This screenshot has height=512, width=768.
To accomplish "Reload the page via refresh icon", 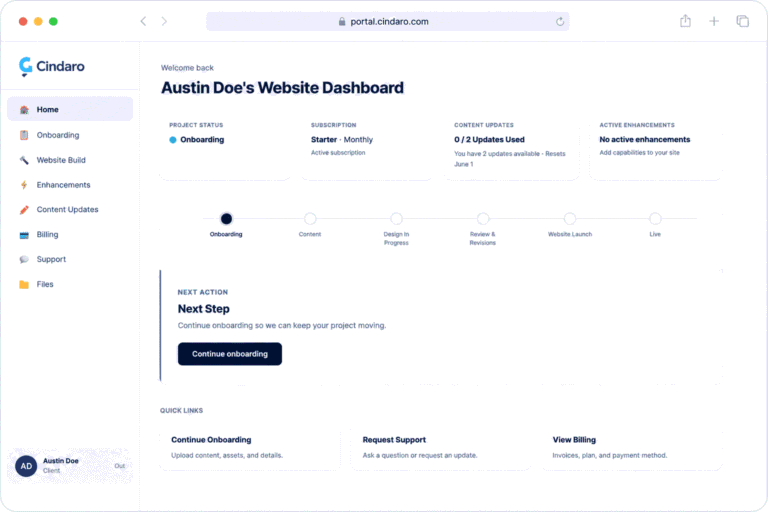I will click(560, 22).
